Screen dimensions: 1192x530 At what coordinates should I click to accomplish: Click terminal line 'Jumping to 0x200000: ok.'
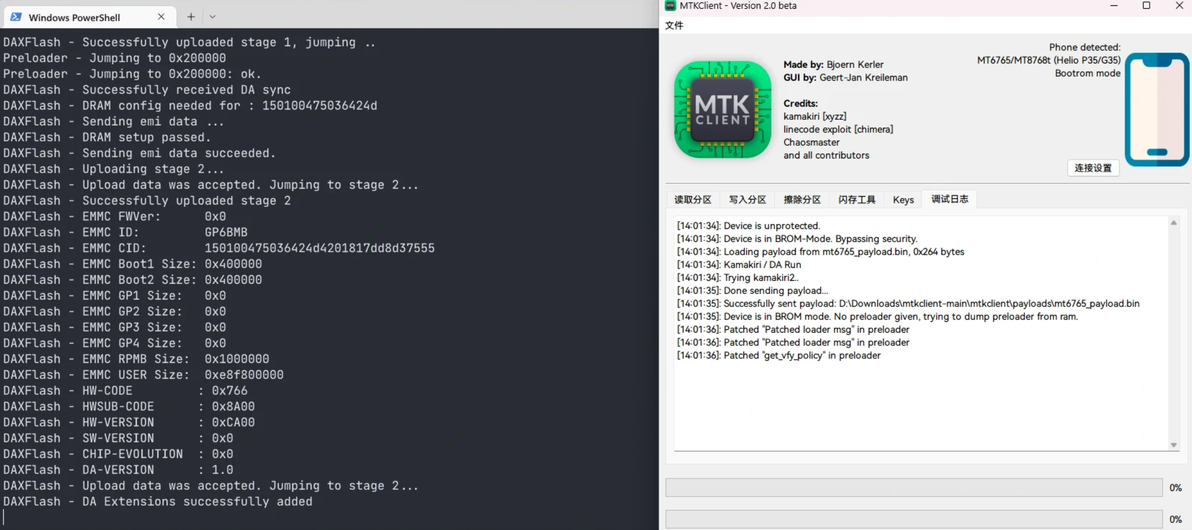pyautogui.click(x=132, y=74)
